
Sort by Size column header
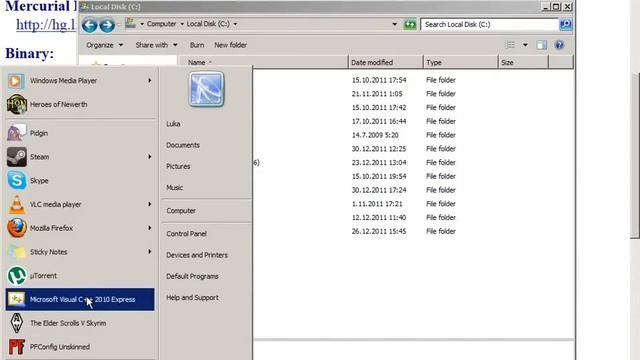[523, 62]
